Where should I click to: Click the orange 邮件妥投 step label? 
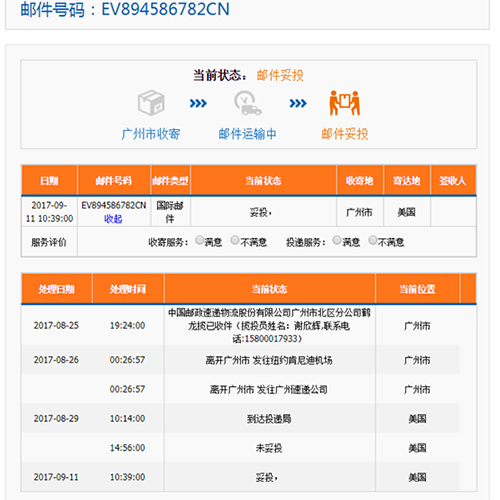[345, 134]
